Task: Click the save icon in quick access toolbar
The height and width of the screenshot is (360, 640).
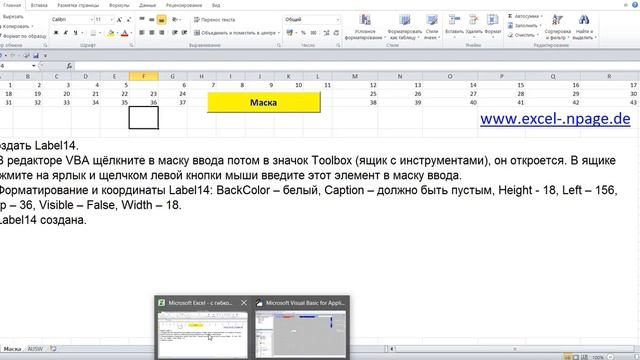Action: click(x=36, y=56)
